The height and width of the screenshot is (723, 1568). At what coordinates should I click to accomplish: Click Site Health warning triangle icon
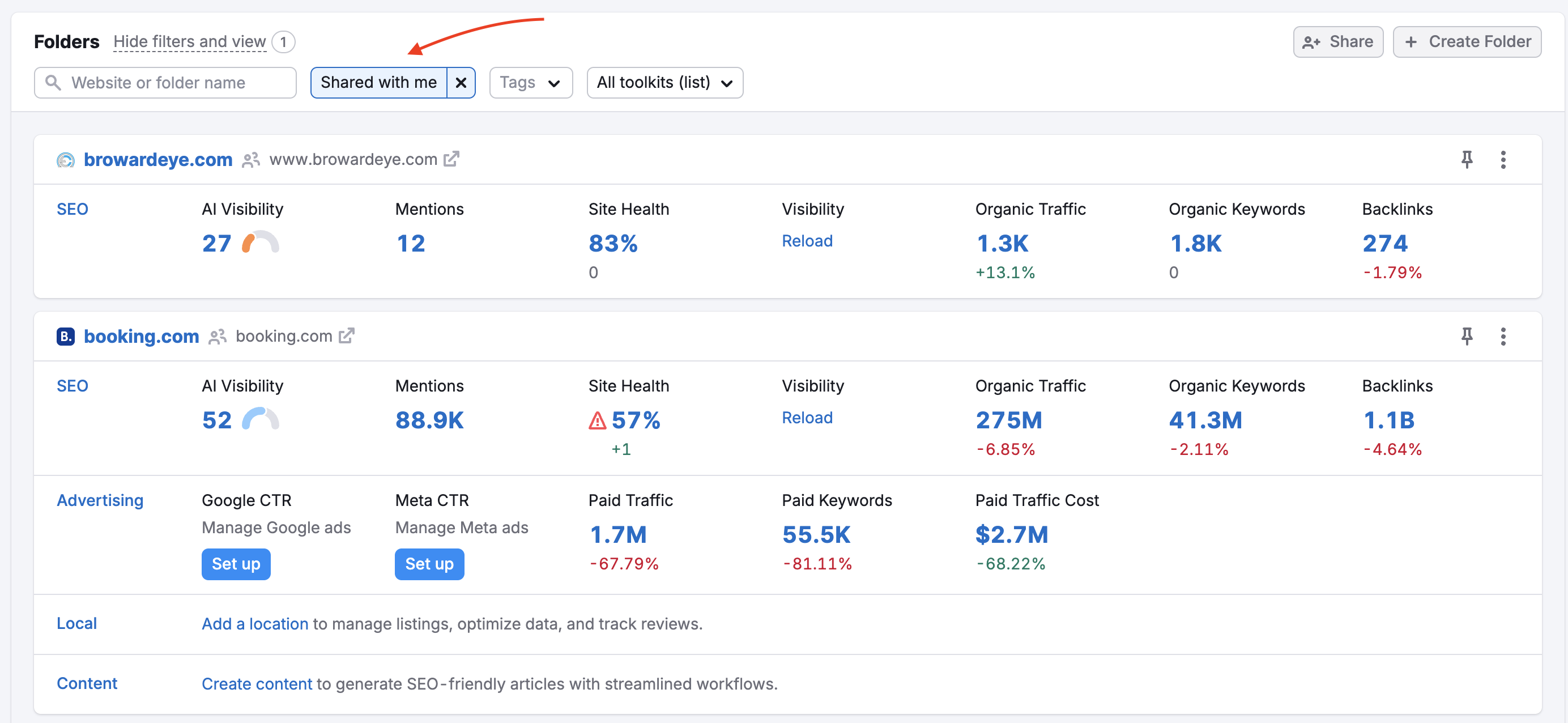[x=597, y=420]
